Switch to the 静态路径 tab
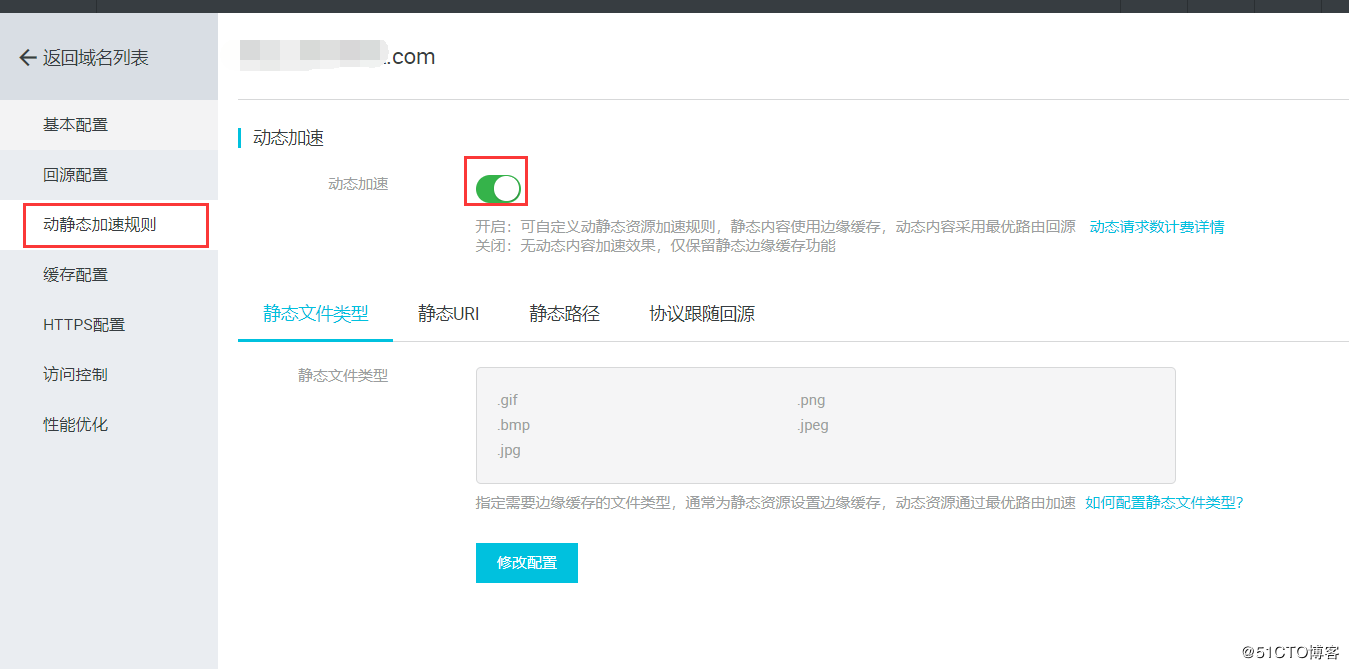 coord(564,313)
